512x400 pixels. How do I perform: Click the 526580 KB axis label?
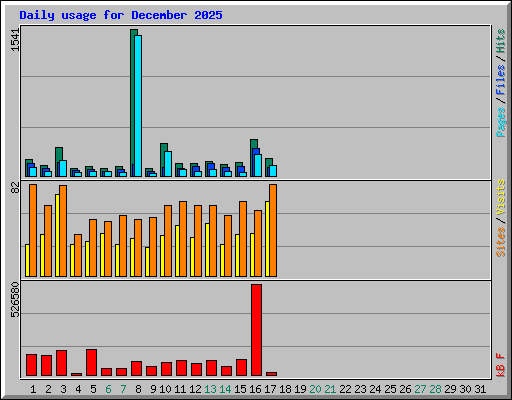[15, 299]
